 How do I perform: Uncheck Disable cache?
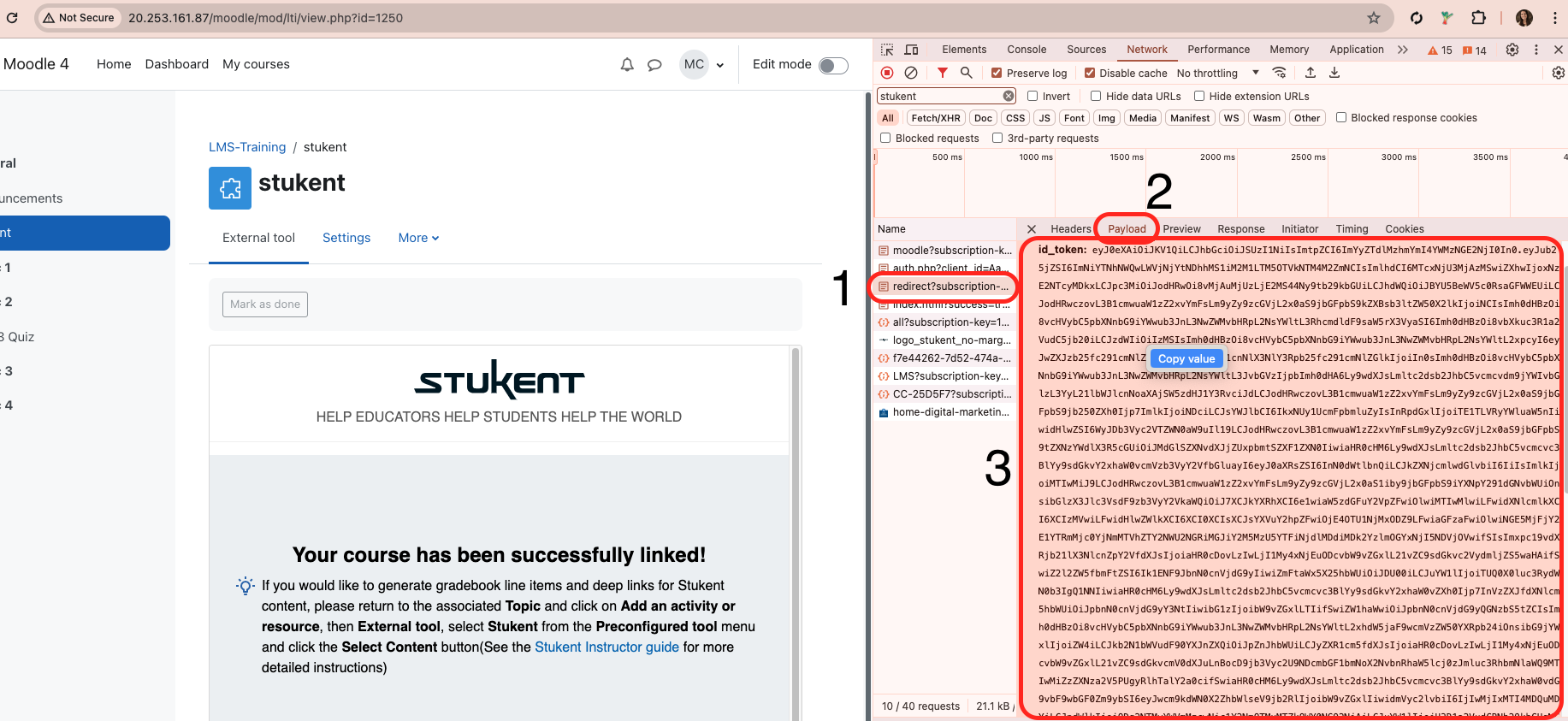point(1089,73)
